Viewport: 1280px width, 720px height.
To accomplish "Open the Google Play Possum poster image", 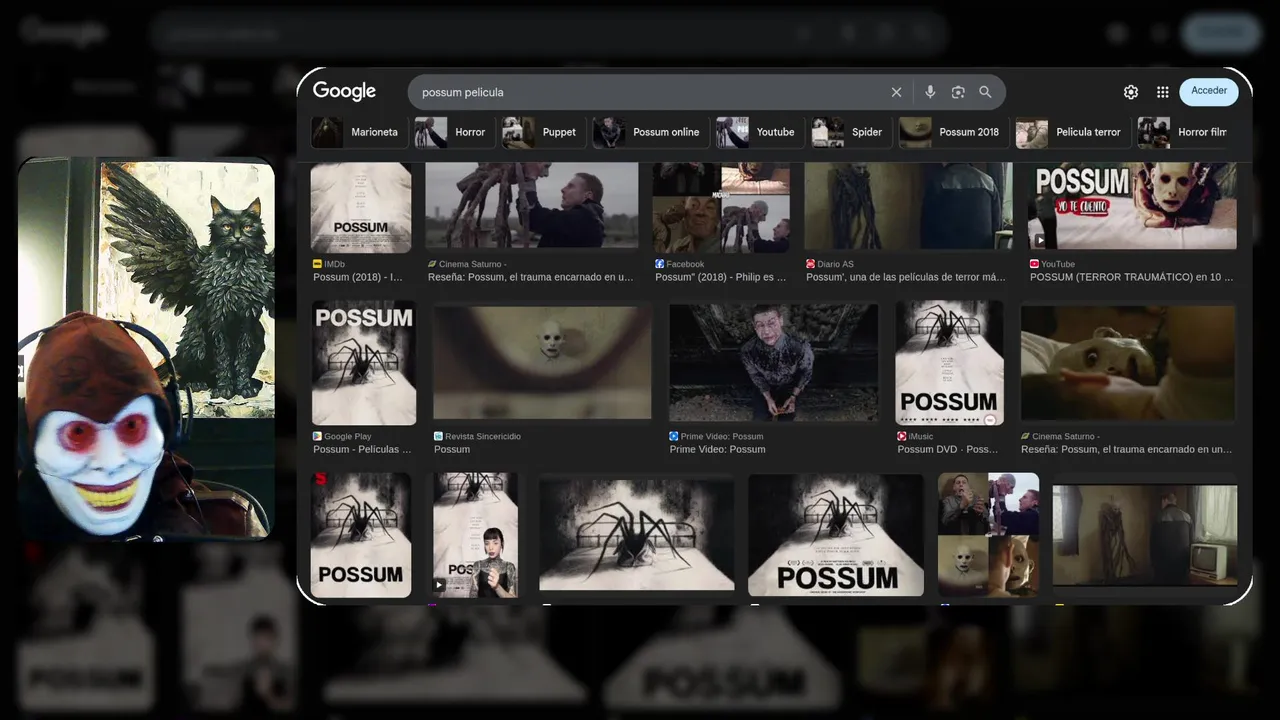I will pyautogui.click(x=363, y=364).
